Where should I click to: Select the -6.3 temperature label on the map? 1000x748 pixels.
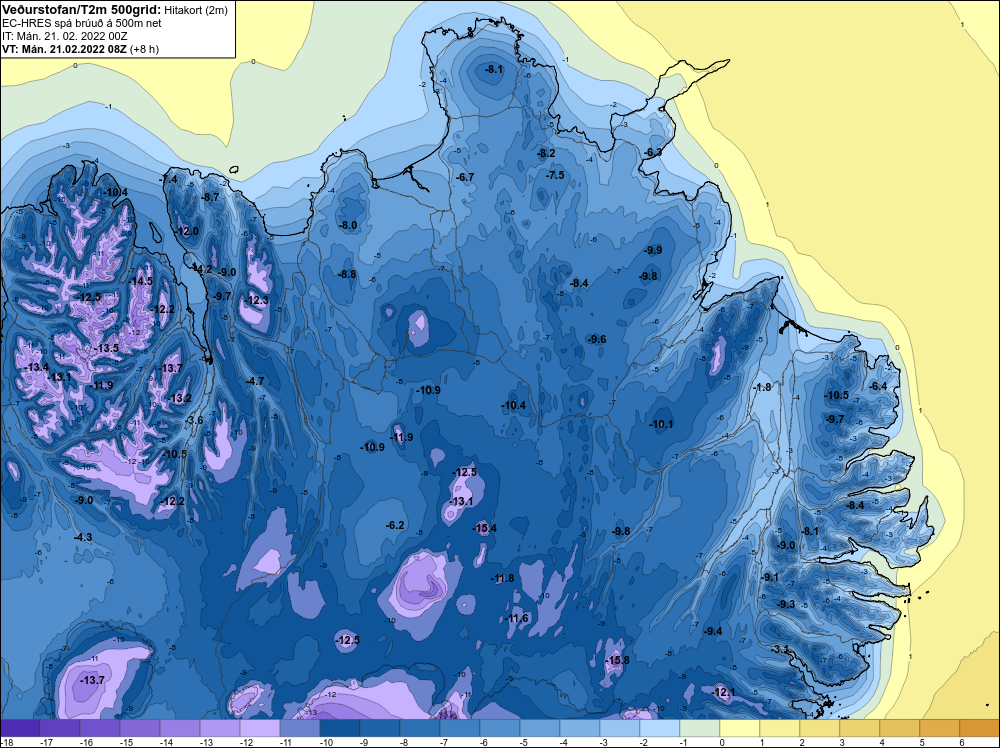[x=653, y=152]
